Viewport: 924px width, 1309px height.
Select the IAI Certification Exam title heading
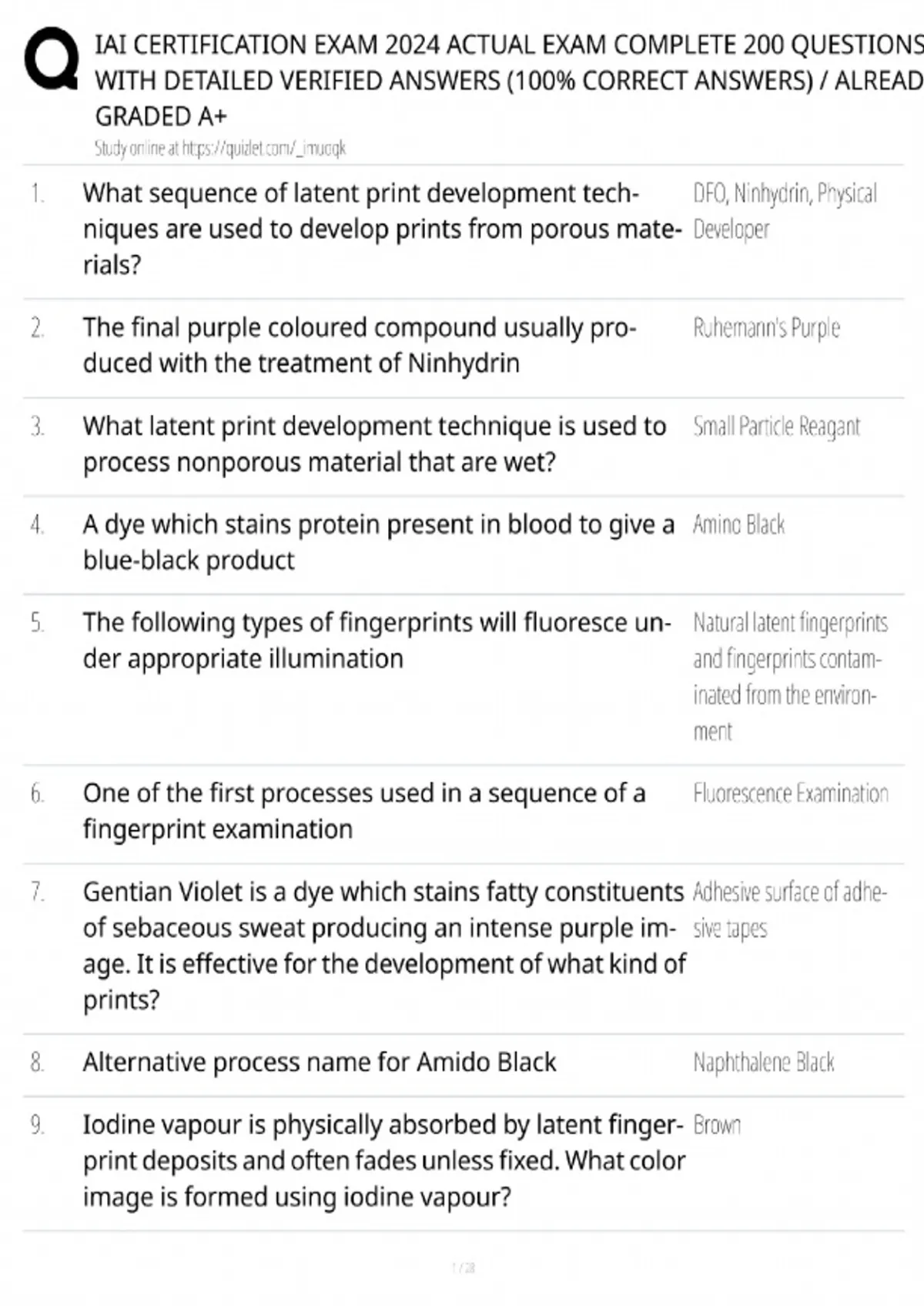(x=509, y=80)
